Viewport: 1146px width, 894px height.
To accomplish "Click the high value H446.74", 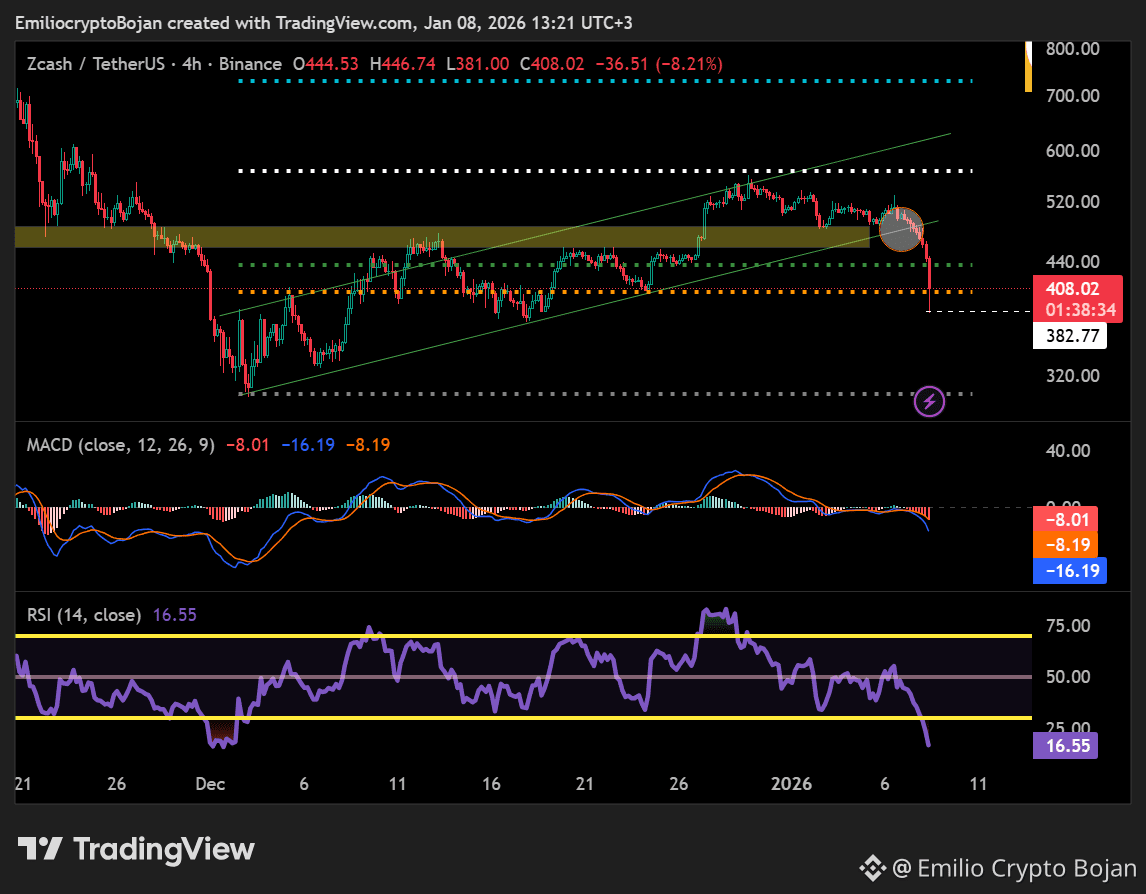I will coord(403,64).
